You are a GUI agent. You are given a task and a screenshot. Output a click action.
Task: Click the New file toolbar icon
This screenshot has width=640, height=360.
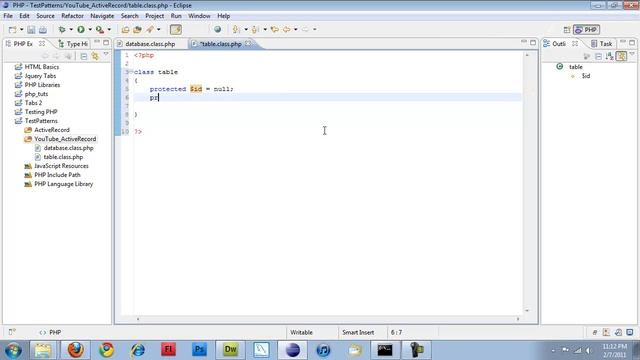click(x=13, y=30)
